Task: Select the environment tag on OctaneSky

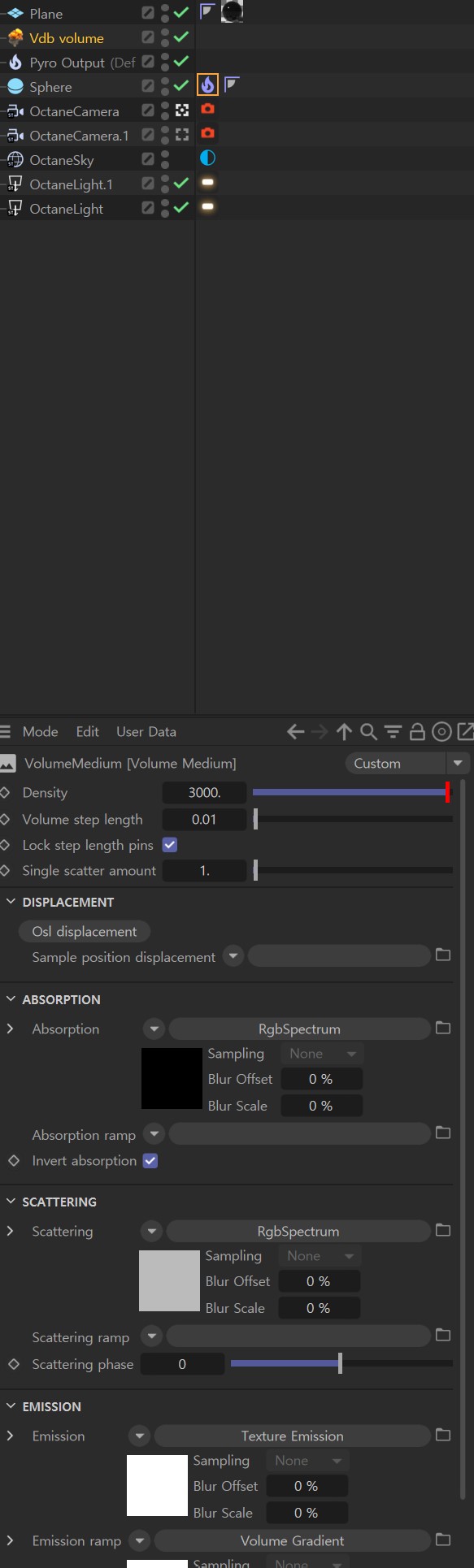Action: click(x=207, y=158)
